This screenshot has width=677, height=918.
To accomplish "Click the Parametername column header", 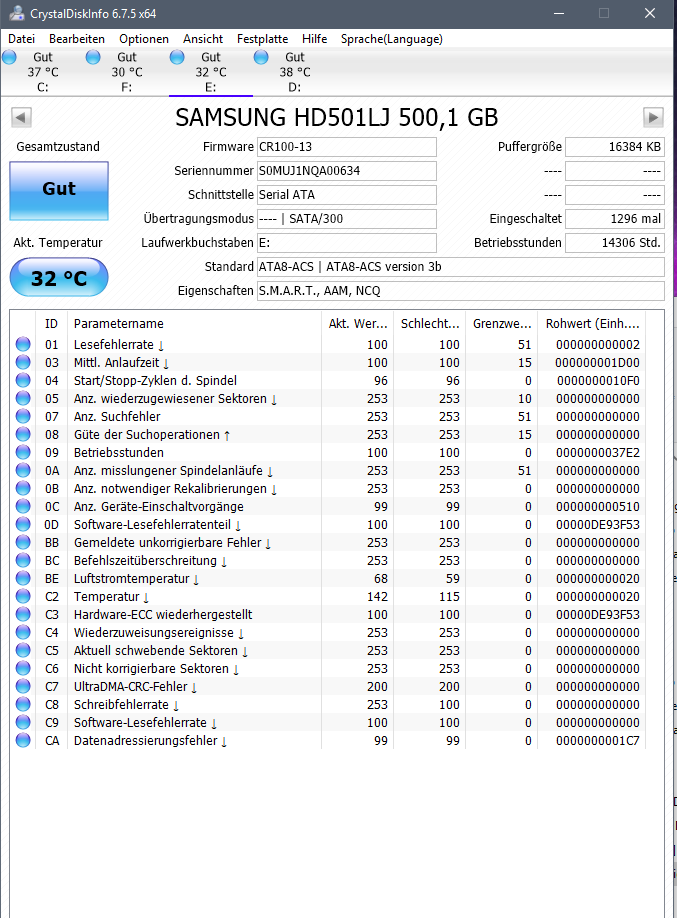I will coord(194,324).
